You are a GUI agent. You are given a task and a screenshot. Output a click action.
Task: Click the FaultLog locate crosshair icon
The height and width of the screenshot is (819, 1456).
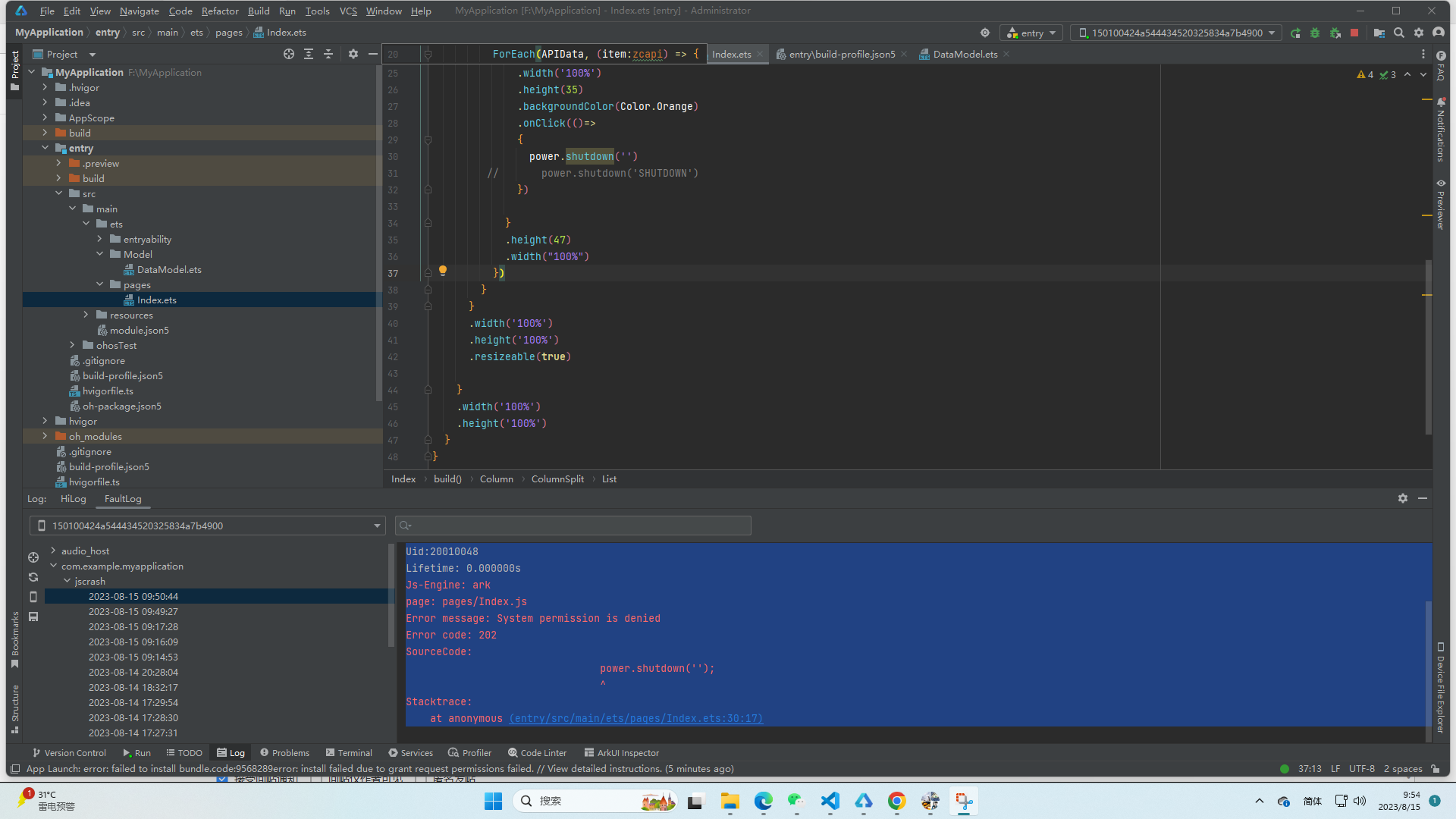tap(33, 557)
